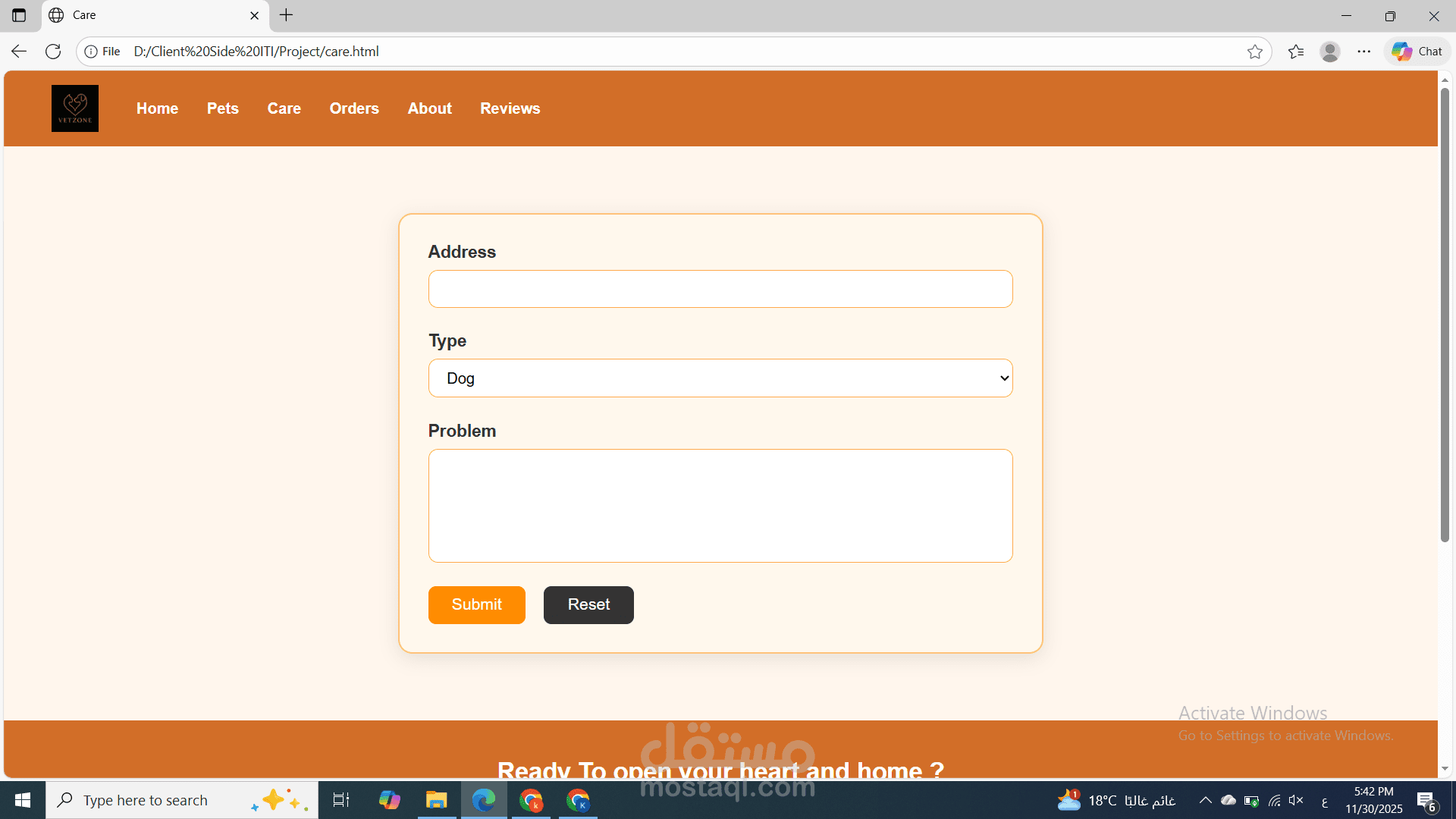Show hidden system tray icons chevron
The image size is (1456, 819).
1205,800
